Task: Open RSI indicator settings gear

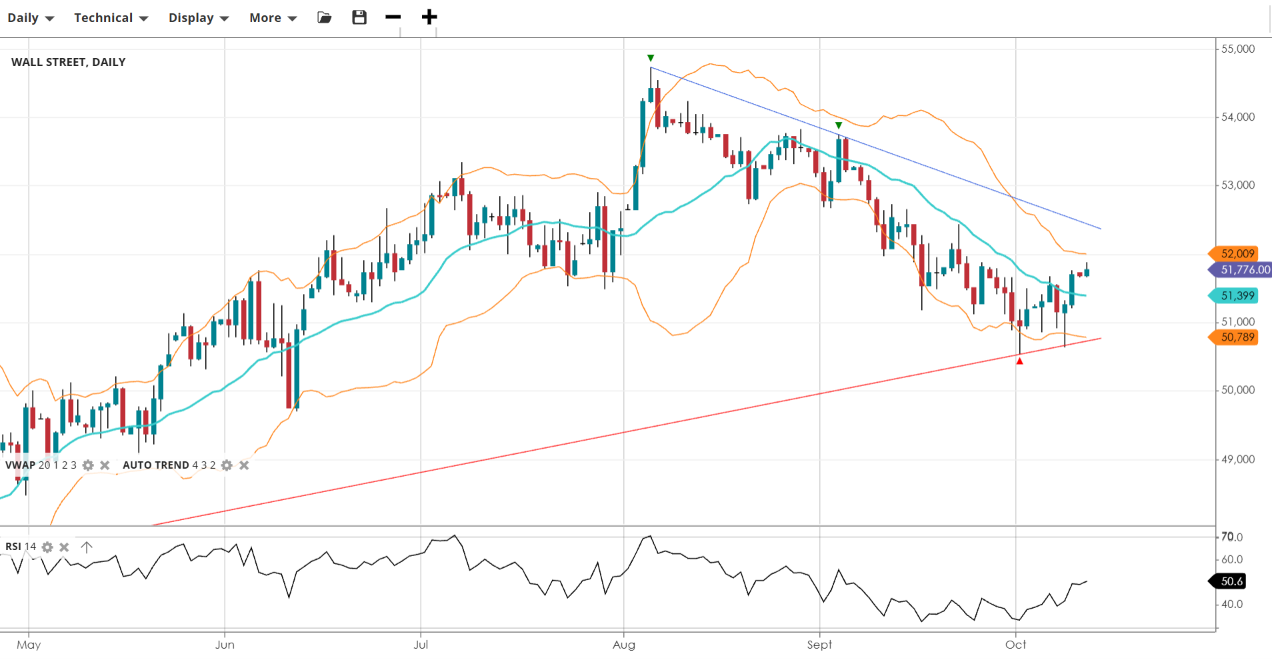Action: click(47, 547)
